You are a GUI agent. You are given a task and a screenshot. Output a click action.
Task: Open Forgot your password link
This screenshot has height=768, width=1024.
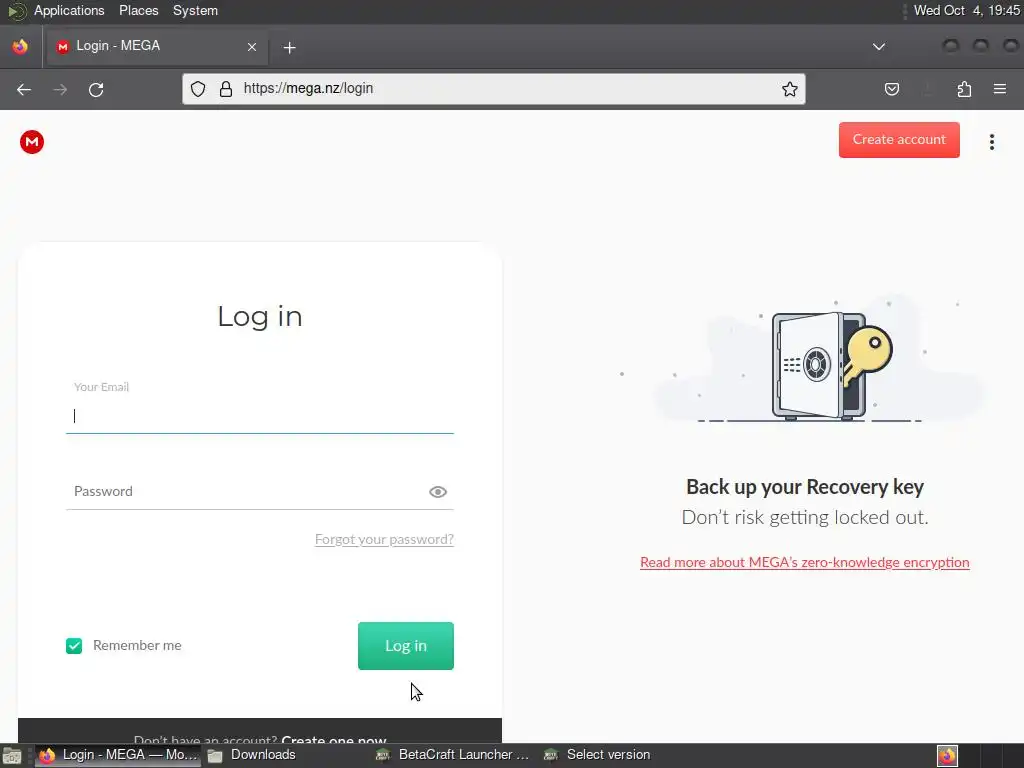[x=384, y=539]
